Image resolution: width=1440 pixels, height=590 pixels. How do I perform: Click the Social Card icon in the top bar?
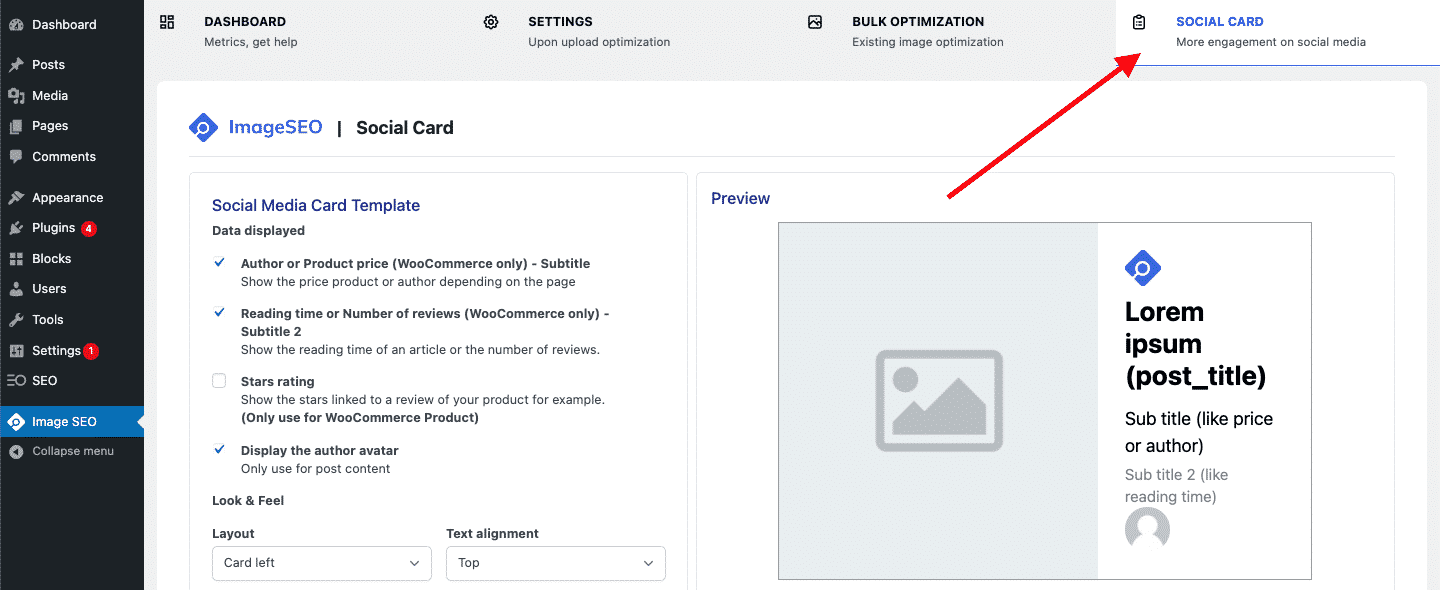(x=1139, y=21)
